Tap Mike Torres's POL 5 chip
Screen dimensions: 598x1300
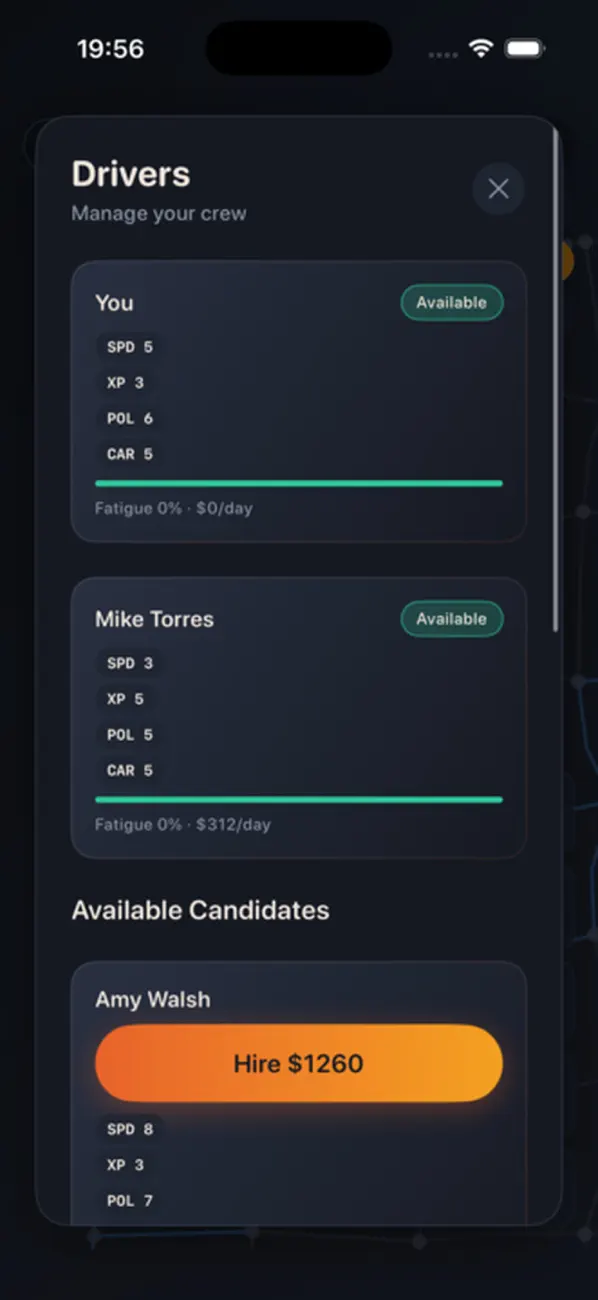130,735
